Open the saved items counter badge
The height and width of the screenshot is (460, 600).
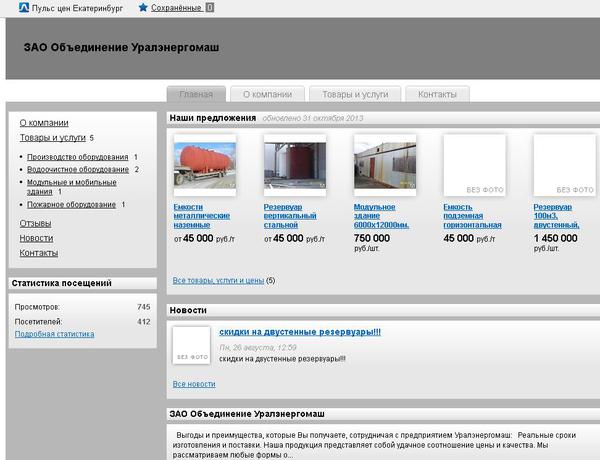pos(209,7)
